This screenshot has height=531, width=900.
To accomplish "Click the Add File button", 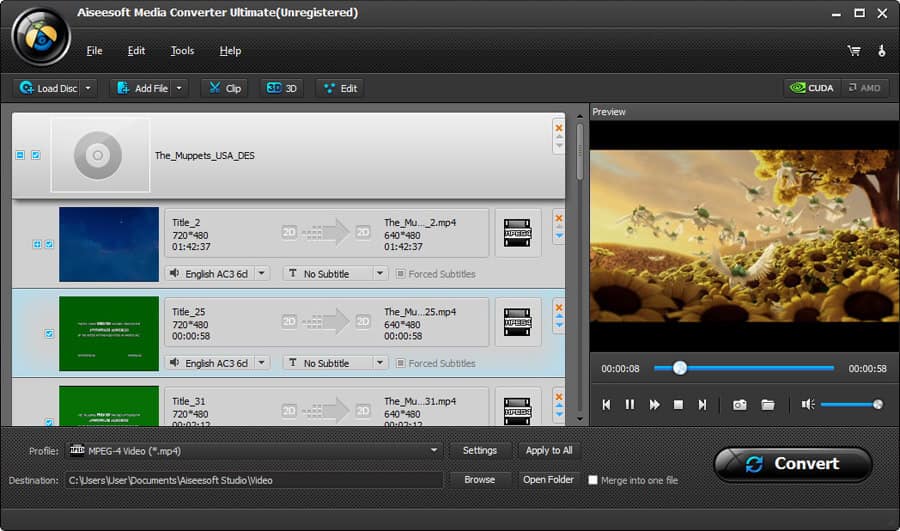I will coord(142,88).
